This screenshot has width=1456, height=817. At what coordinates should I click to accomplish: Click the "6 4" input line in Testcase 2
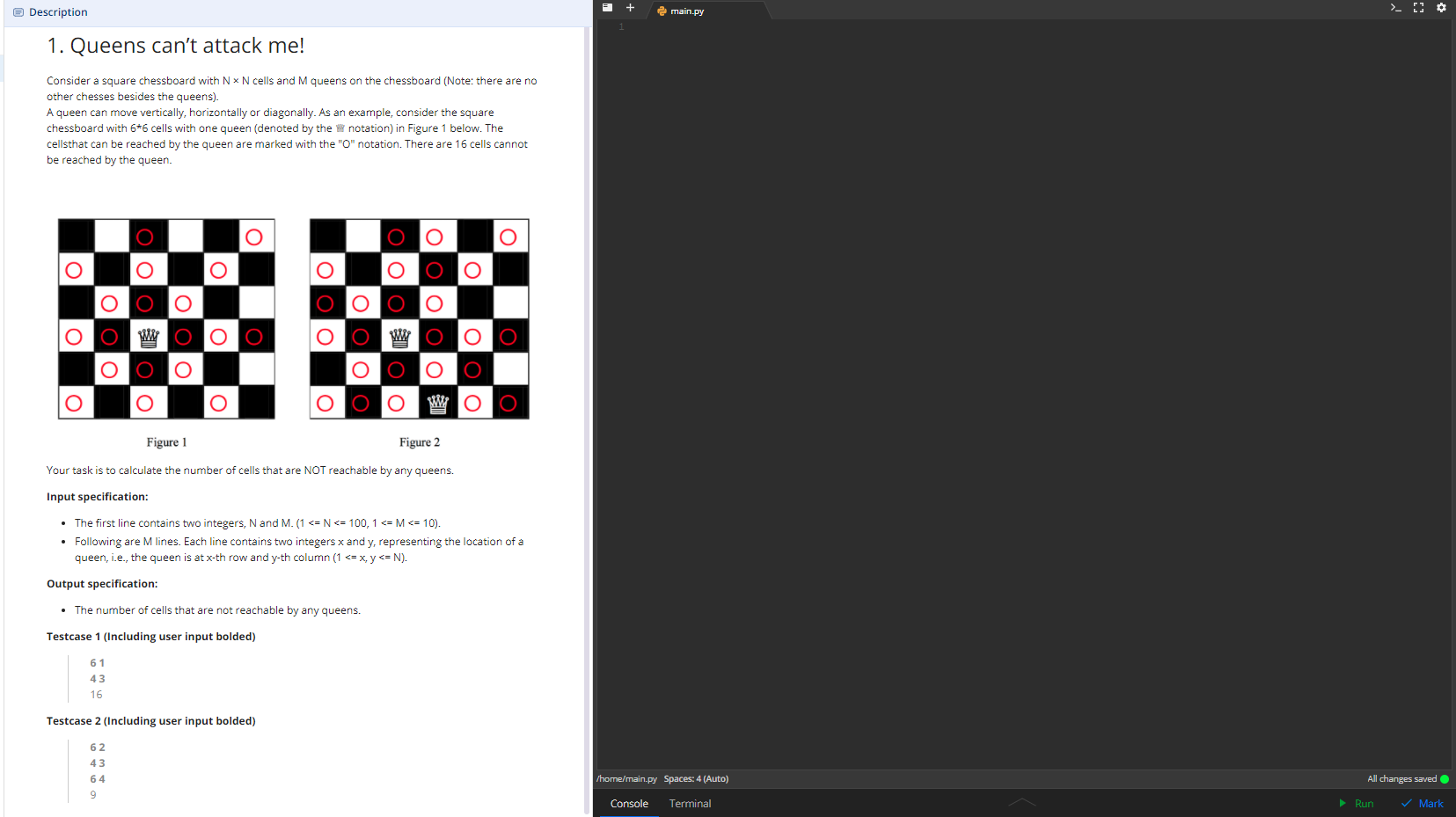click(x=98, y=779)
